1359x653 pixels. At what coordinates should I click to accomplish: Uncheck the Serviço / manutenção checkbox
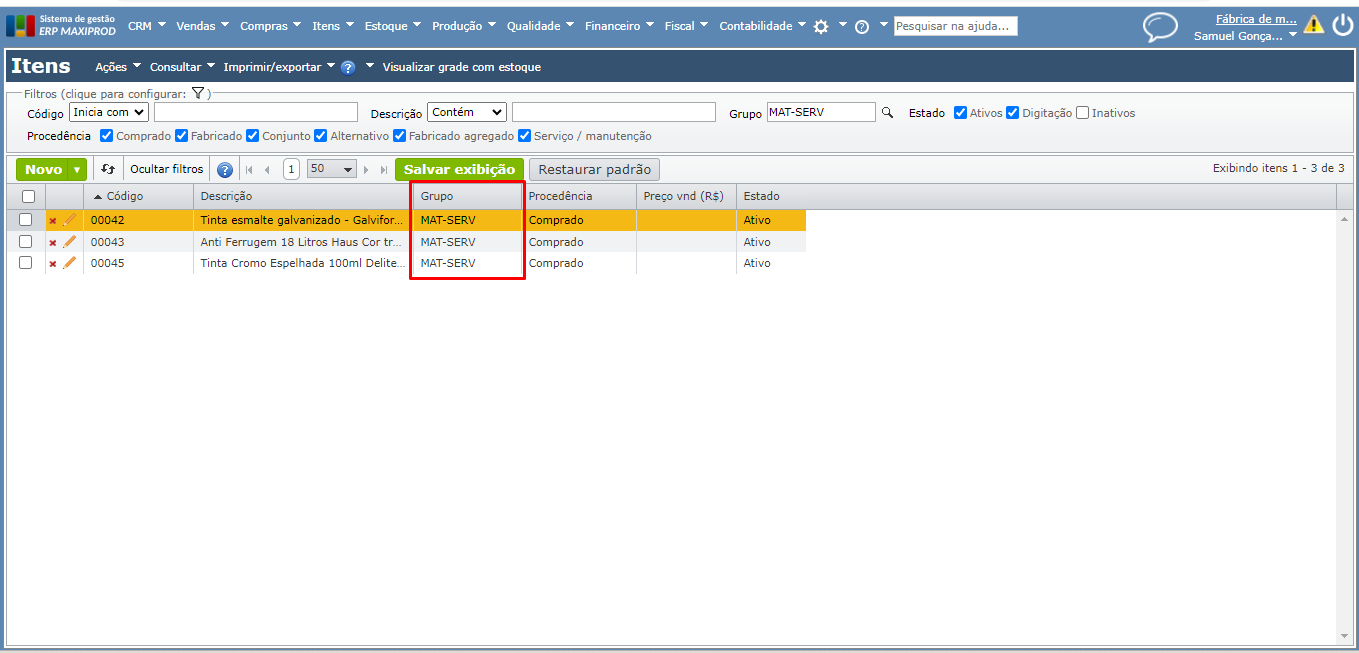click(x=524, y=136)
